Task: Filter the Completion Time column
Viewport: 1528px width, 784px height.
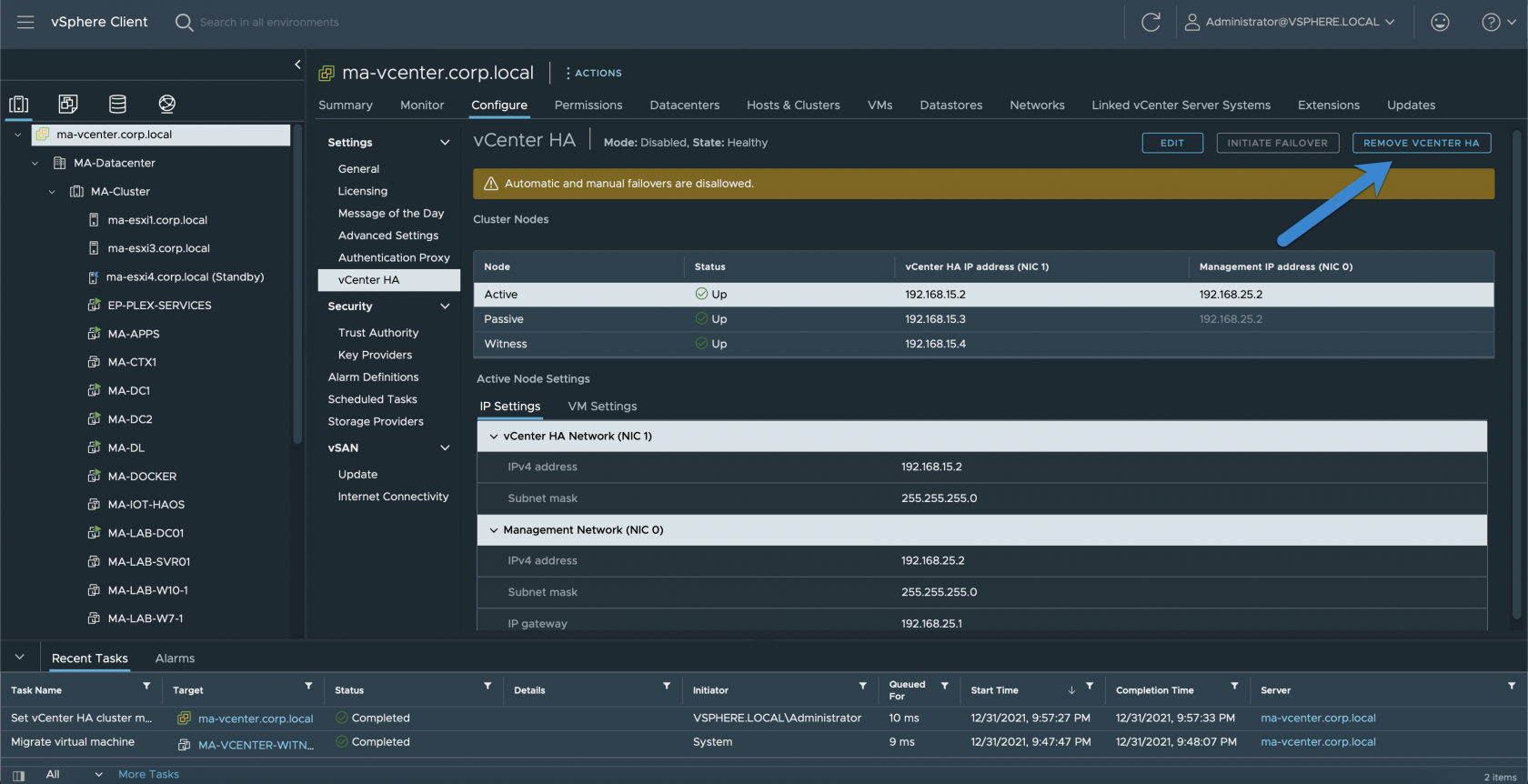Action: coord(1234,686)
